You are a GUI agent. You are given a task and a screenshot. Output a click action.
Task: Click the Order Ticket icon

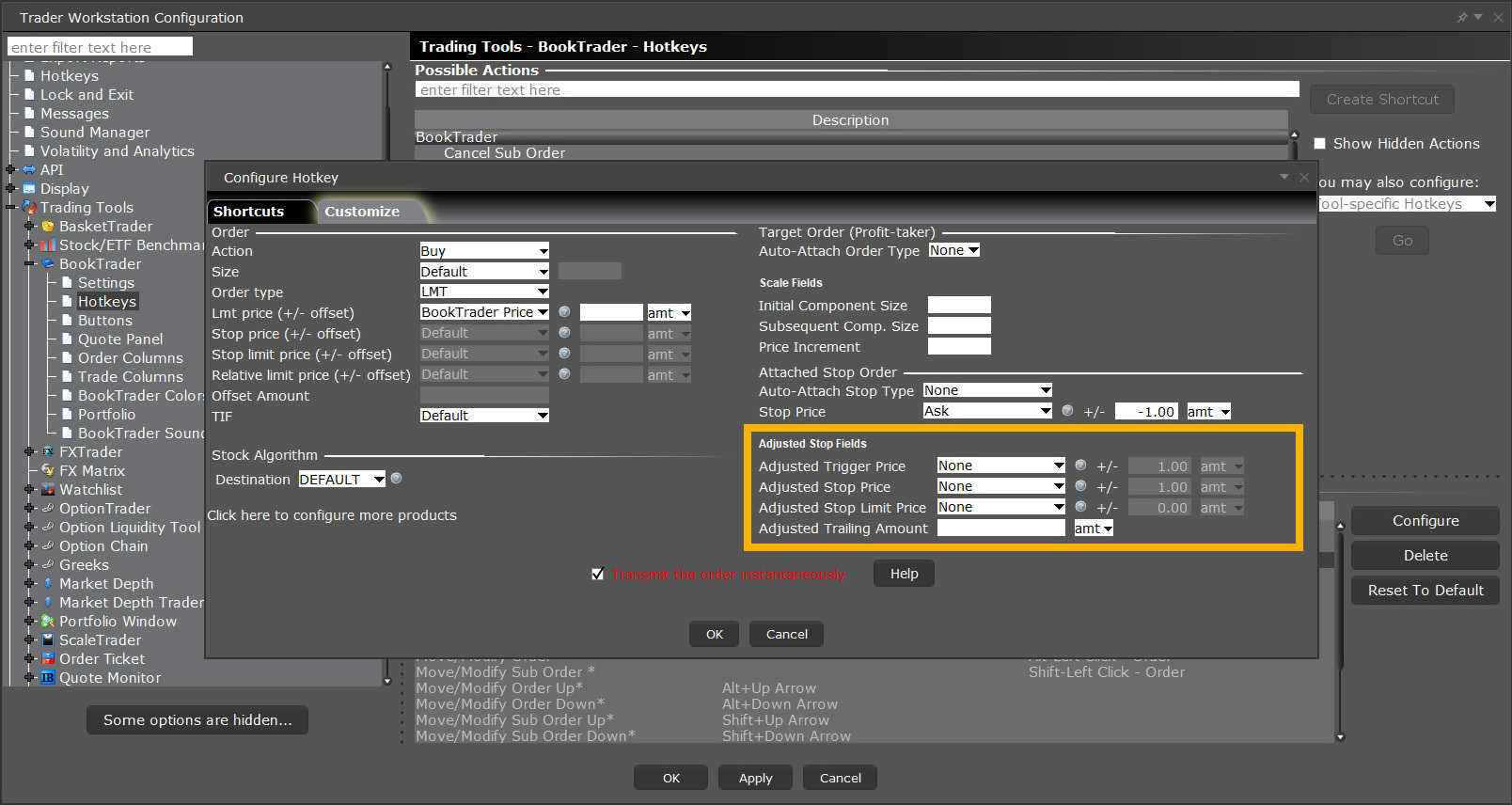pos(48,659)
